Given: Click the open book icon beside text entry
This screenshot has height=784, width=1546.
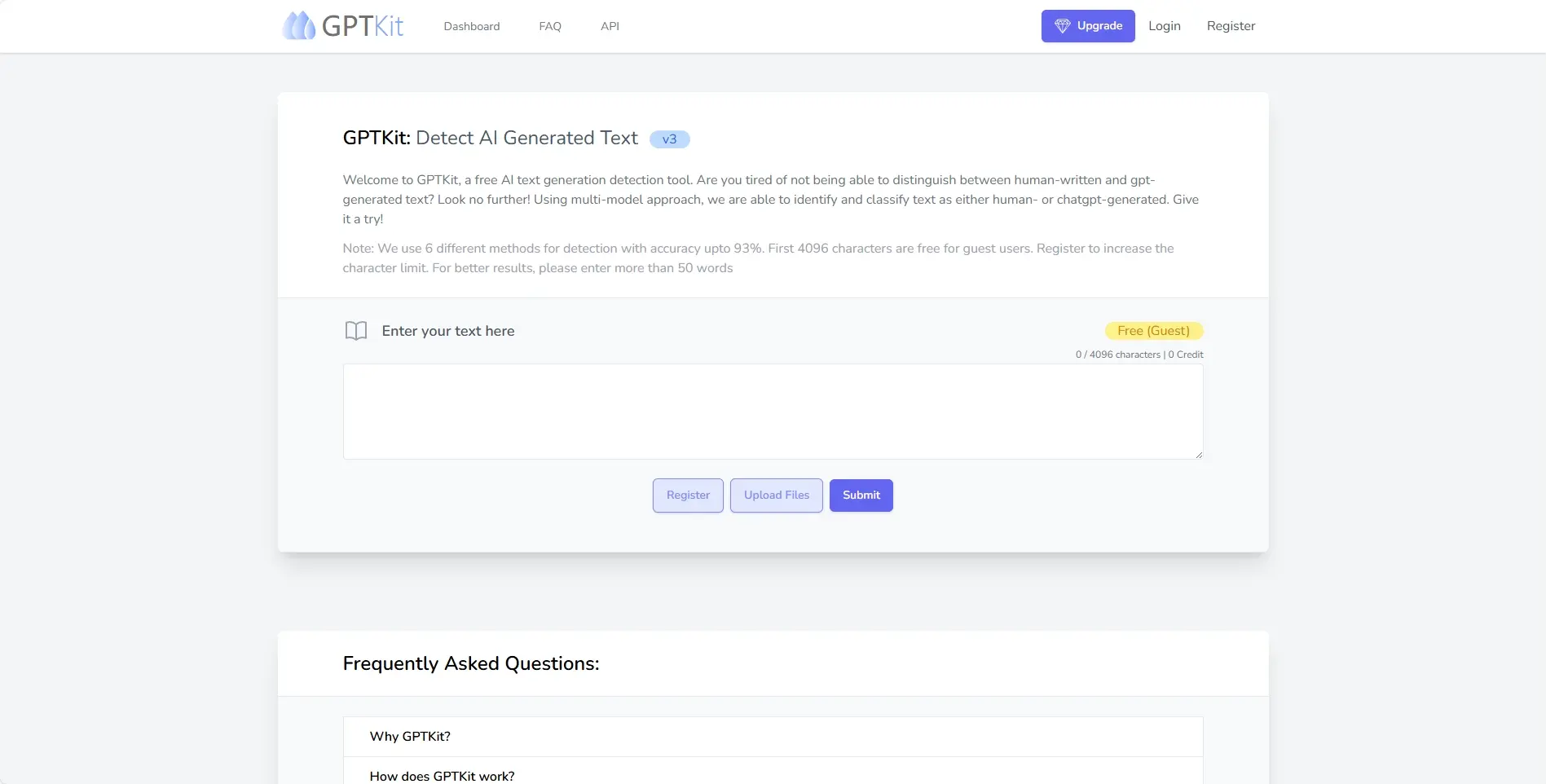Looking at the screenshot, I should [x=355, y=331].
